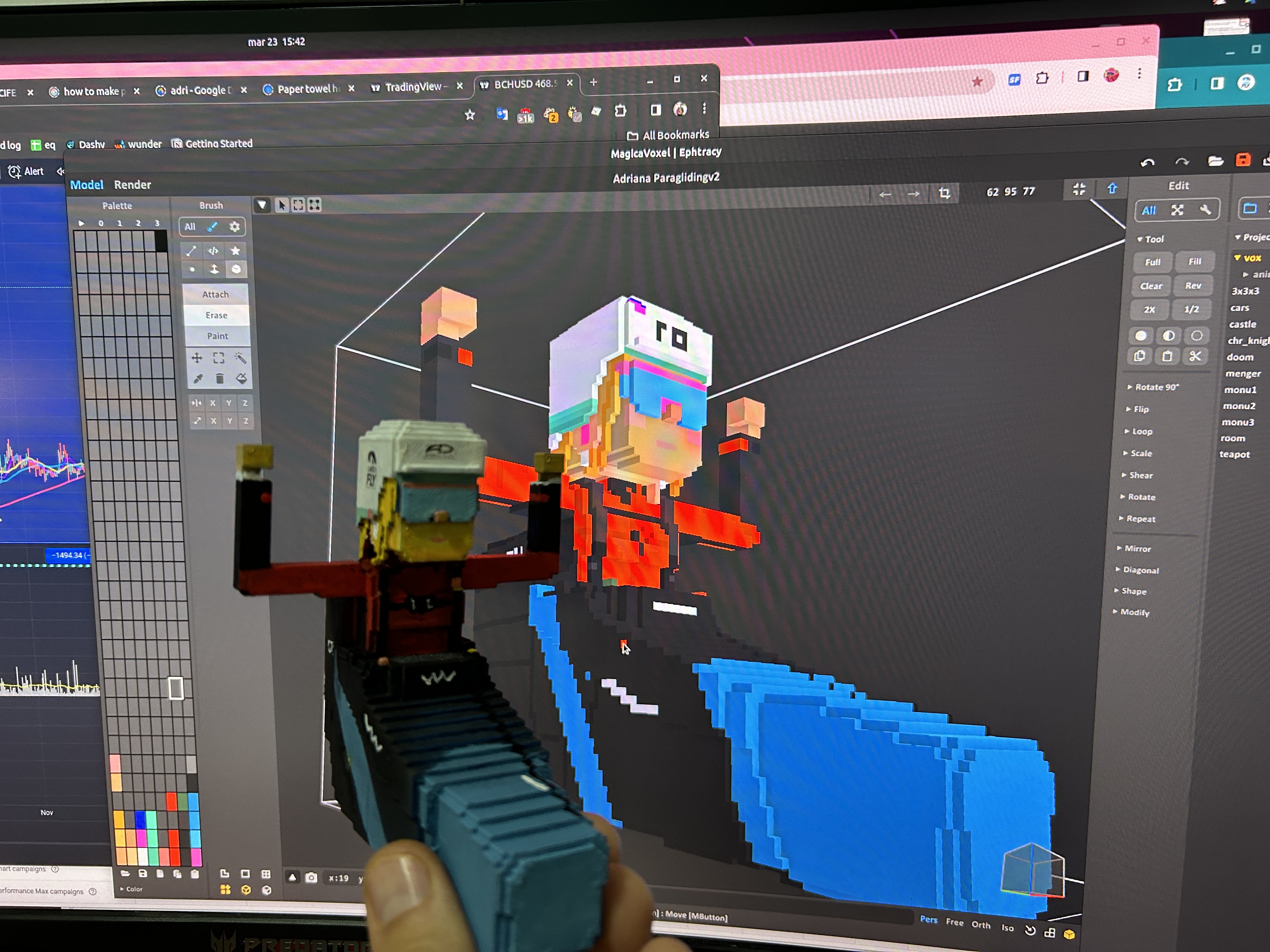Click the Erase mode button

216,315
